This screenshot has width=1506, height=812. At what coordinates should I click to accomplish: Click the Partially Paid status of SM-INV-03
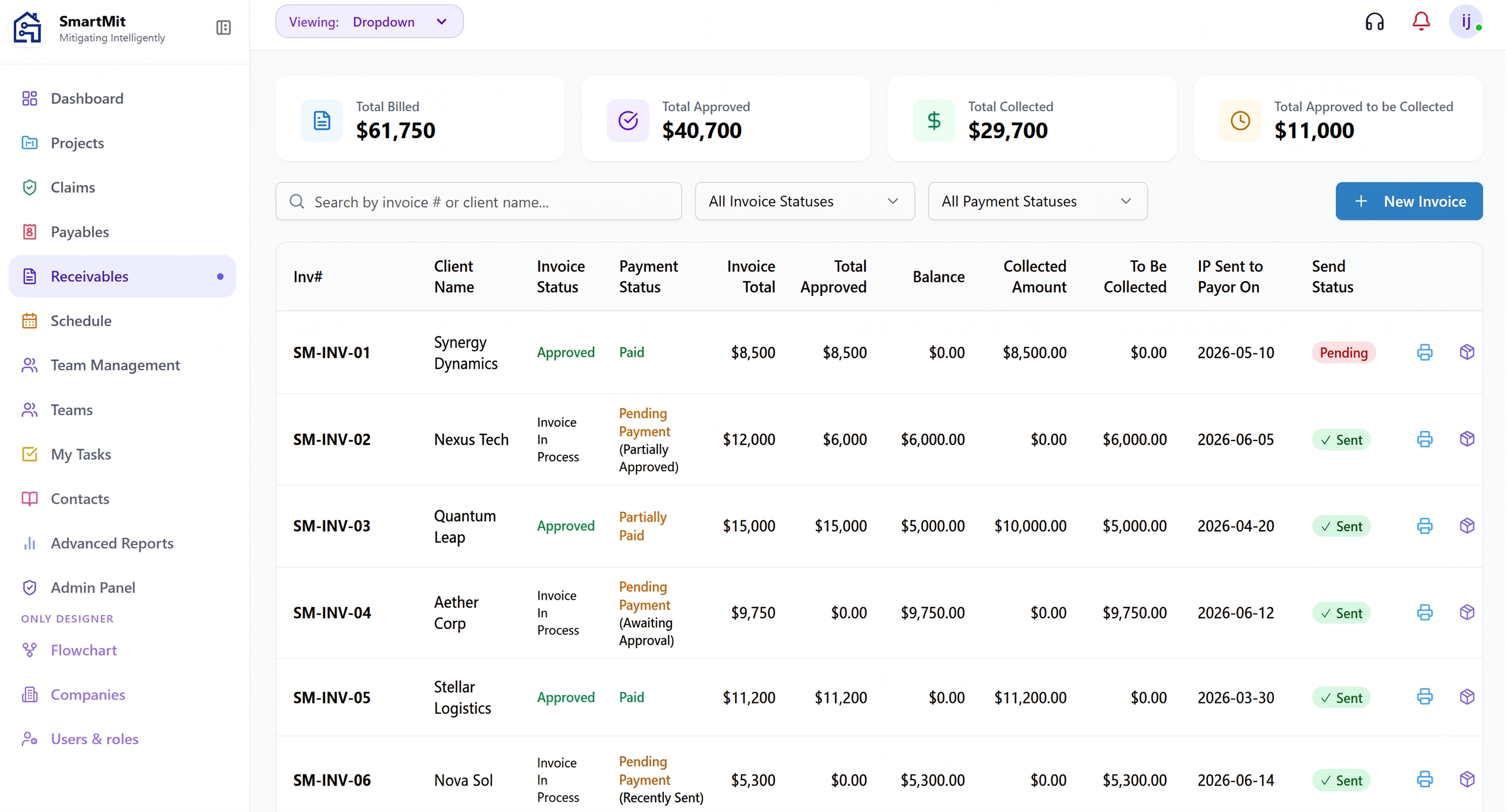pyautogui.click(x=642, y=526)
